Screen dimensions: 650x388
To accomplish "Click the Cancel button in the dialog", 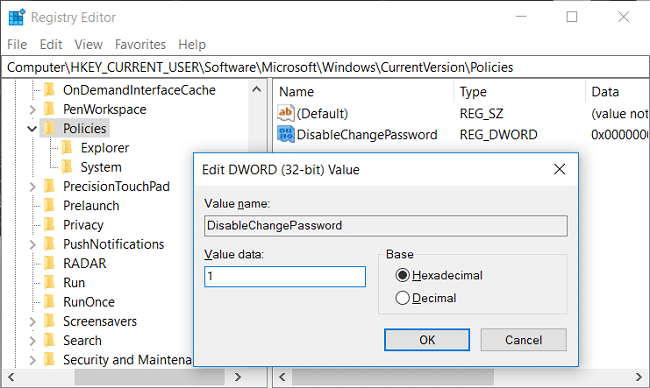I will 524,340.
